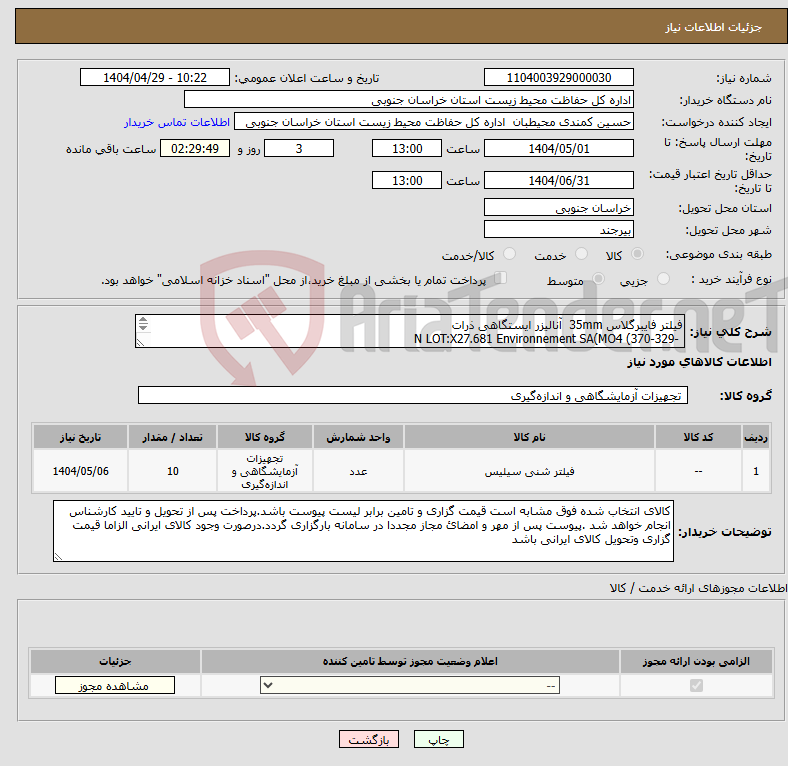Click the چاپ print button
Screen dimensions: 788x766
[x=438, y=739]
